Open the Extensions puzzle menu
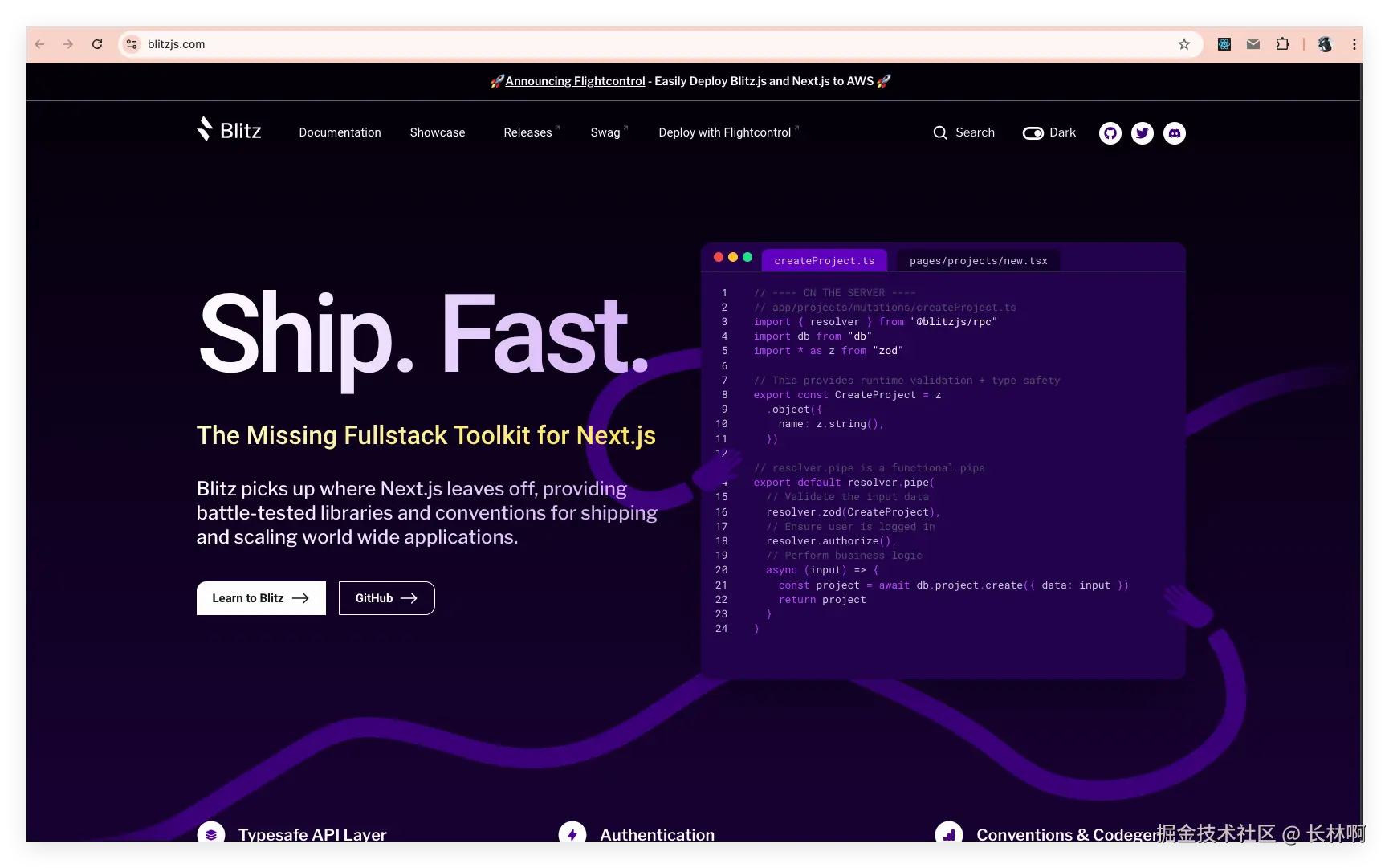 click(1283, 44)
